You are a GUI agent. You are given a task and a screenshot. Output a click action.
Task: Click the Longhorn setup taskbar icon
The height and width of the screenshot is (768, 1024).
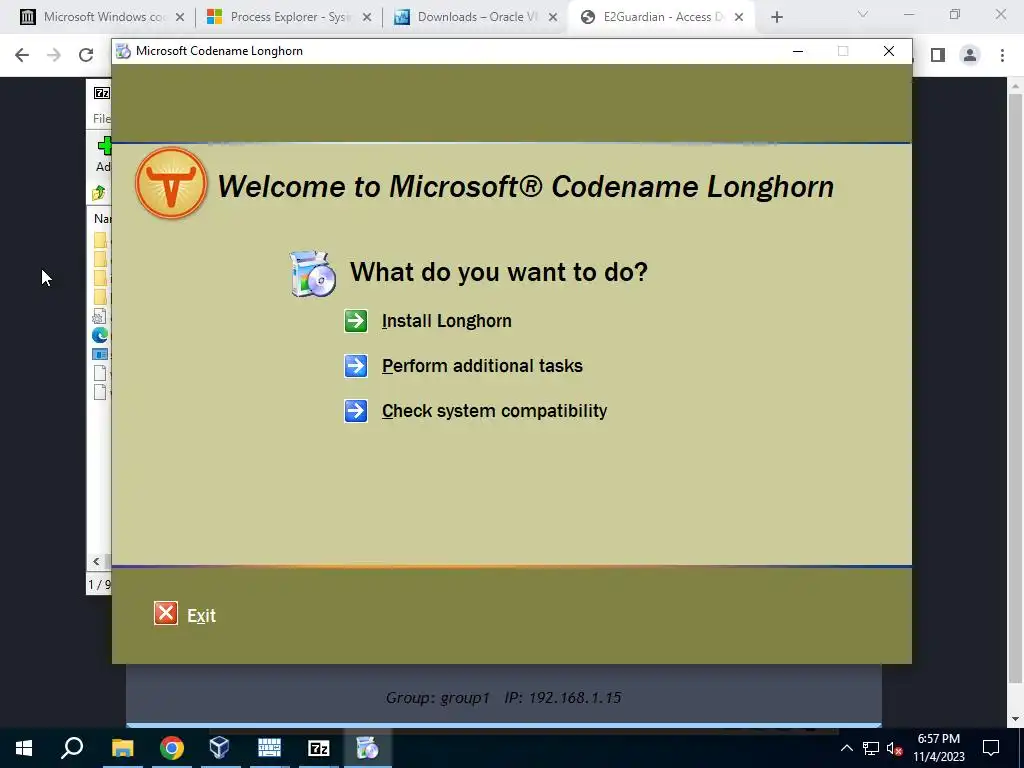367,748
